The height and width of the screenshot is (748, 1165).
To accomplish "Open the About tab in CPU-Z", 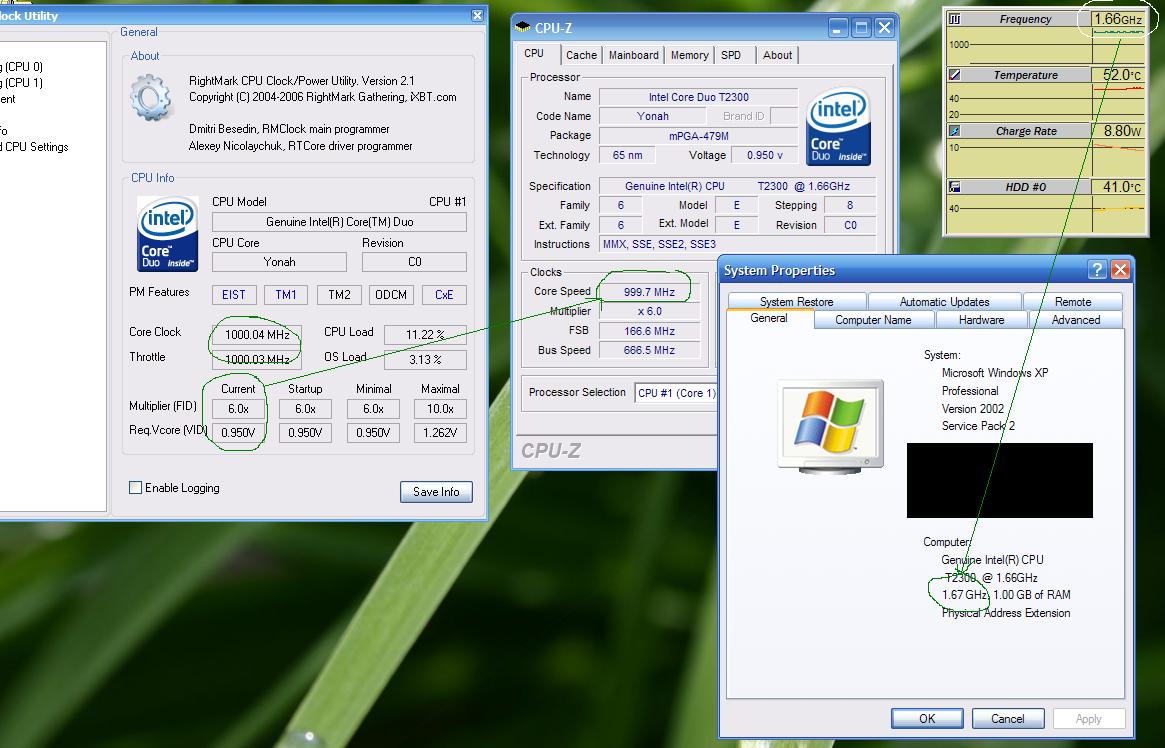I will [777, 55].
